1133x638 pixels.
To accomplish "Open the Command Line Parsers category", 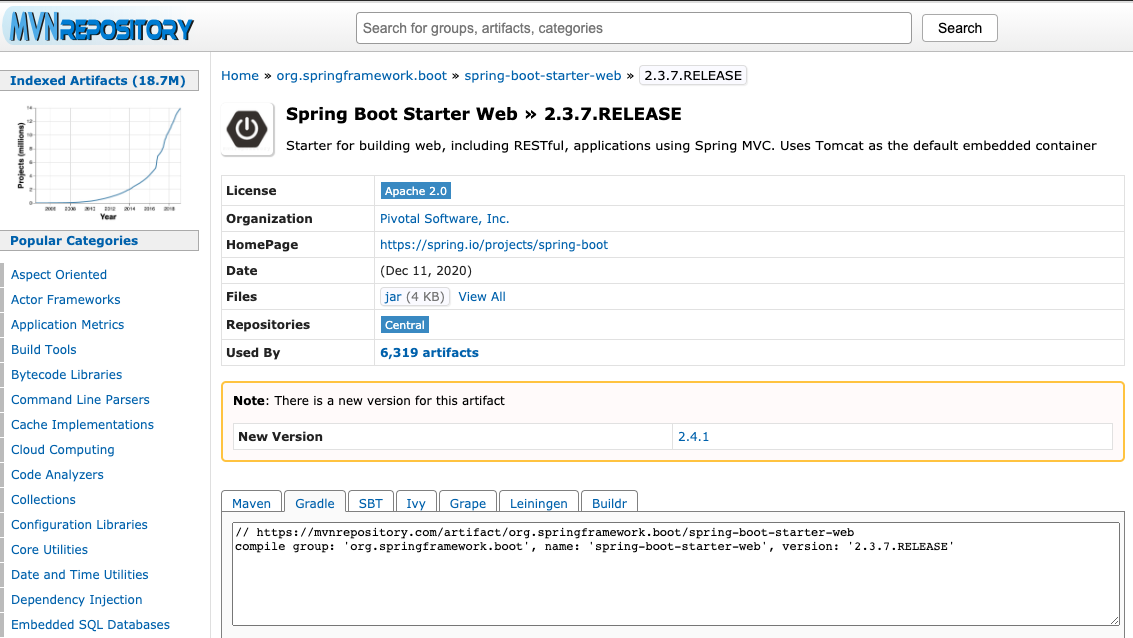I will pos(80,400).
